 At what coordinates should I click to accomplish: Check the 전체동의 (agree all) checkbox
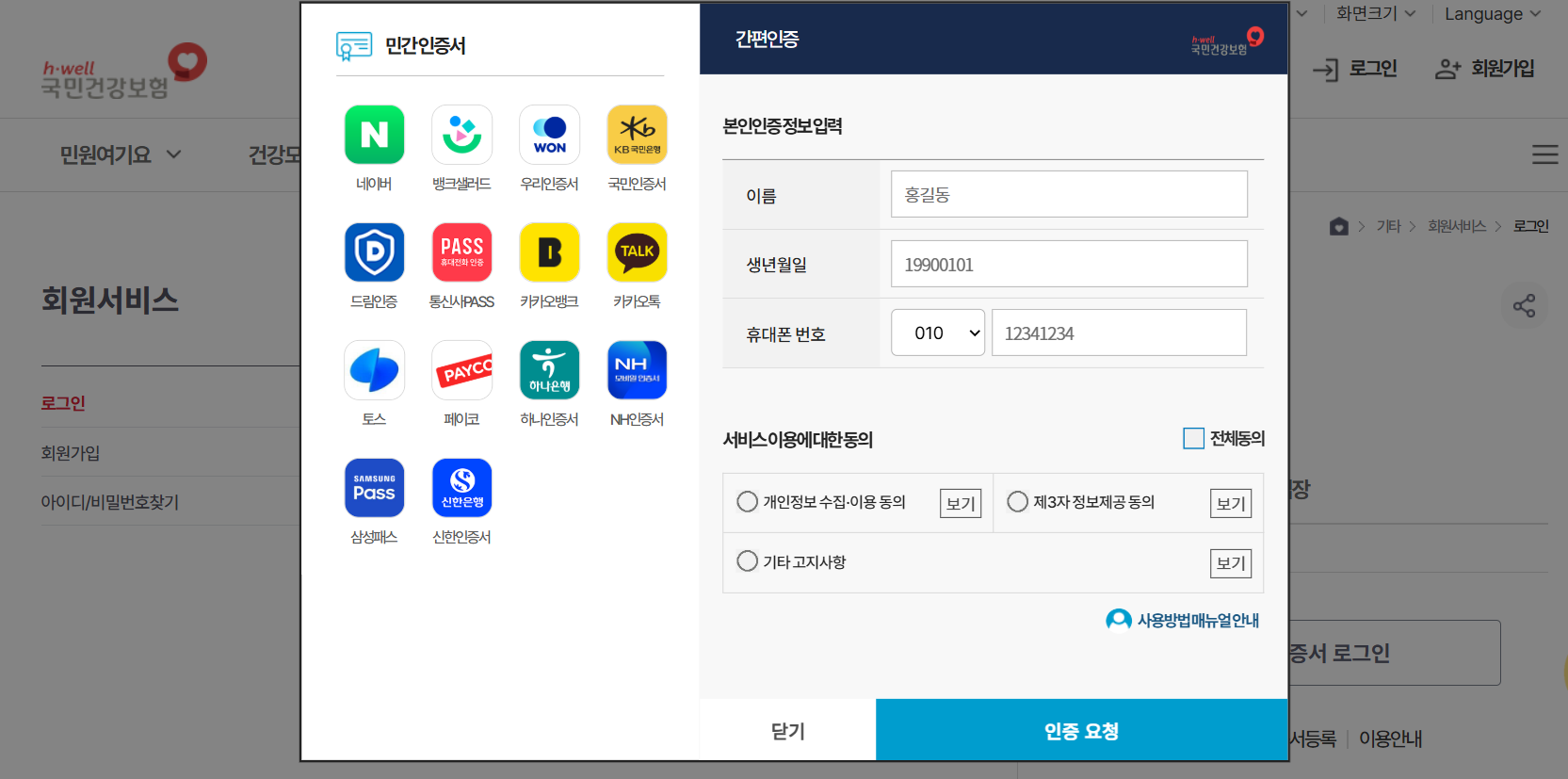[1193, 438]
